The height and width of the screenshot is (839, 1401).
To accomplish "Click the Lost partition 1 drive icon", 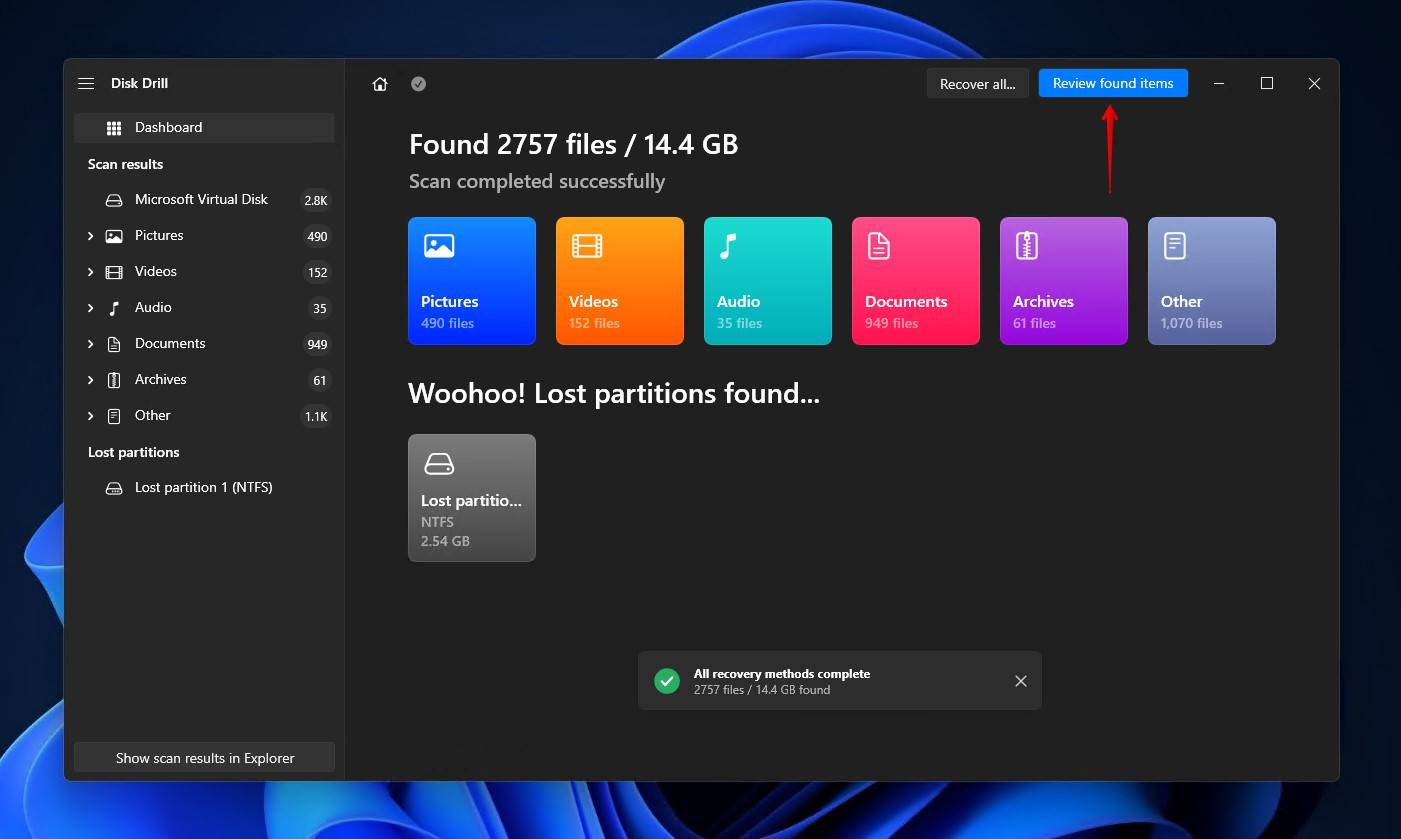I will tap(114, 488).
